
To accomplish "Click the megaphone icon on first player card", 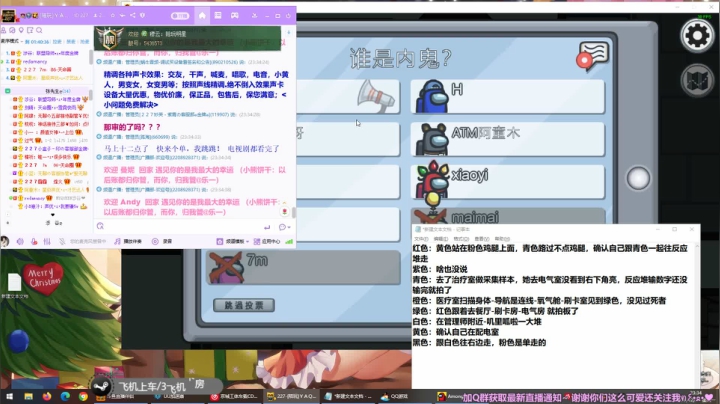I will click(376, 96).
